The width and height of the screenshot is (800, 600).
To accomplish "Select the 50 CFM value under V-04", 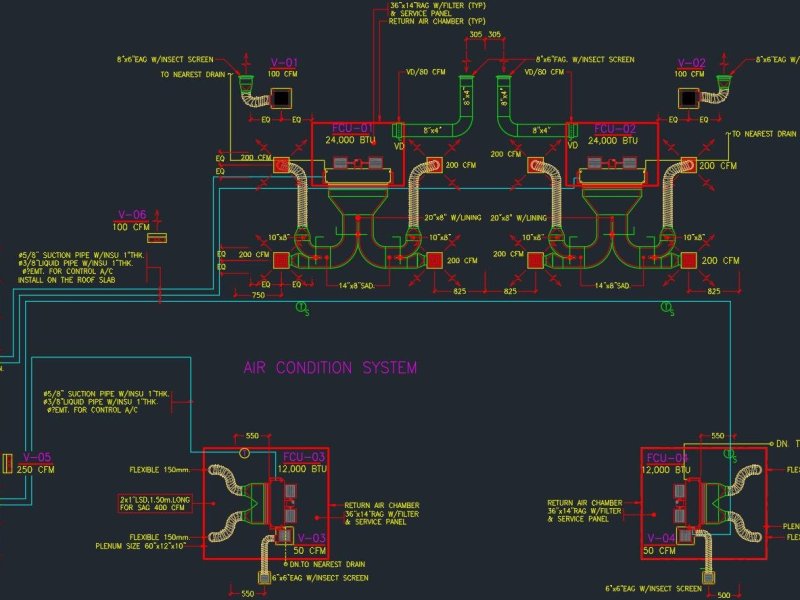I will [659, 551].
